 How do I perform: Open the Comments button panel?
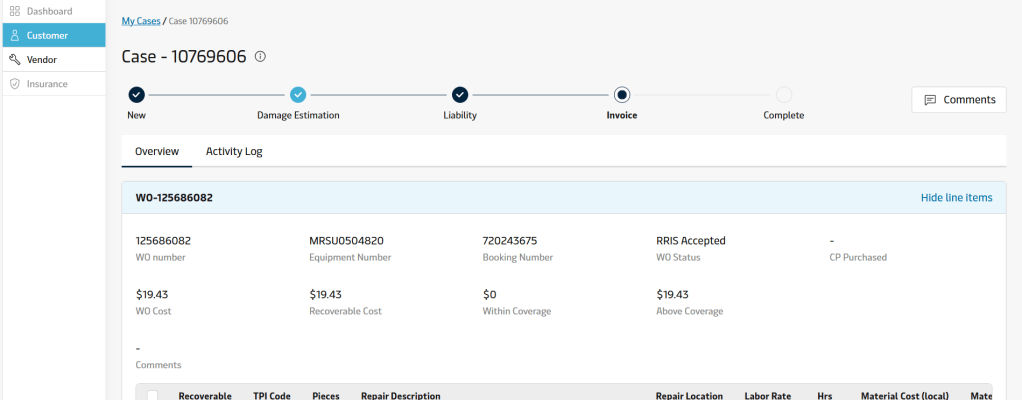tap(958, 100)
